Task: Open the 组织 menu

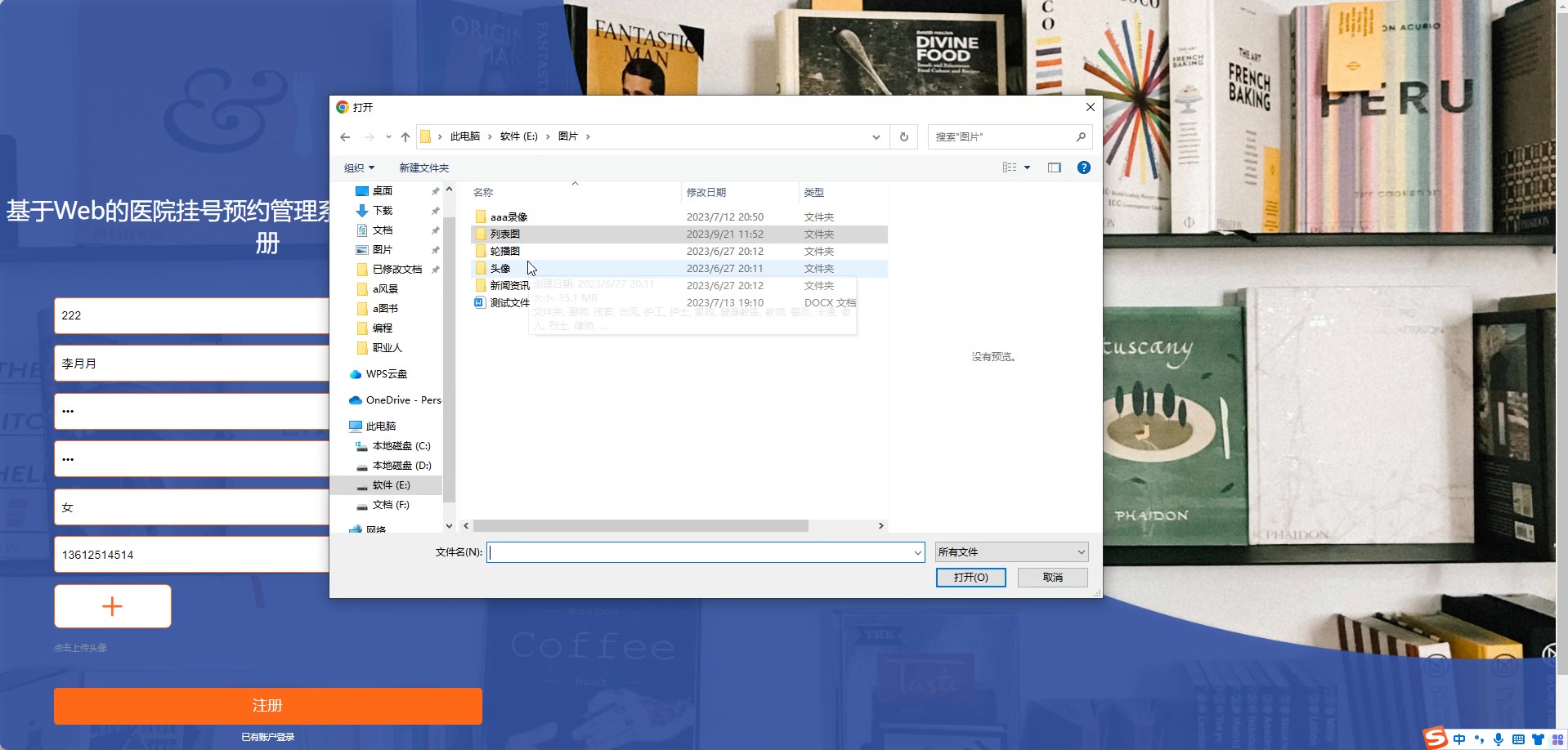Action: pos(359,167)
